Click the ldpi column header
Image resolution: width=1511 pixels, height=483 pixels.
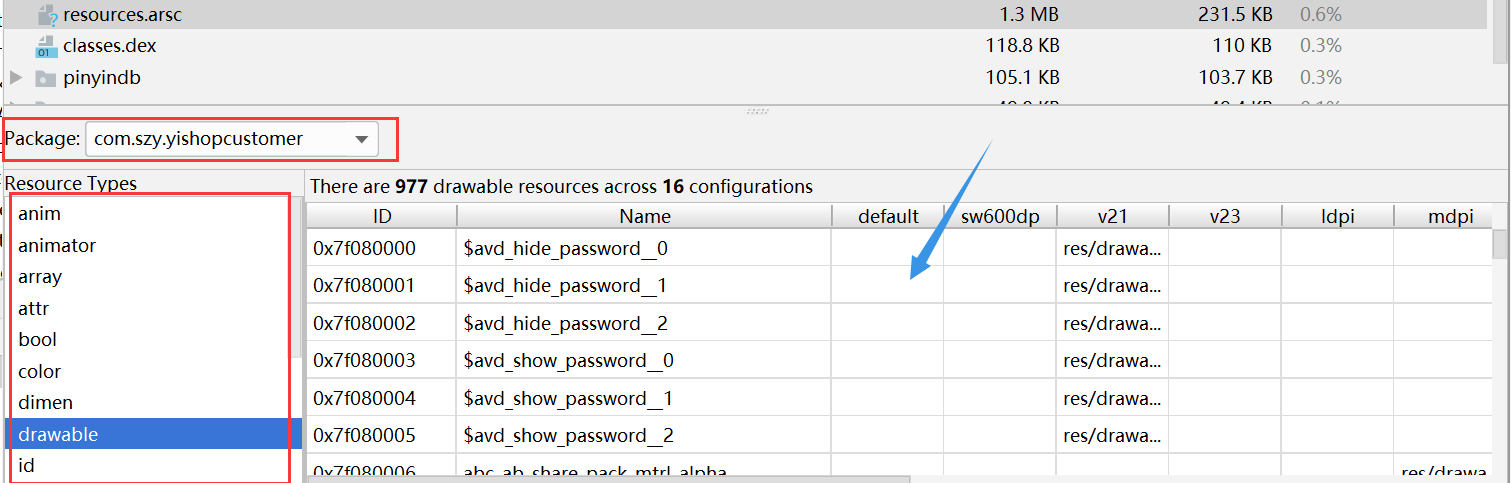pyautogui.click(x=1336, y=216)
